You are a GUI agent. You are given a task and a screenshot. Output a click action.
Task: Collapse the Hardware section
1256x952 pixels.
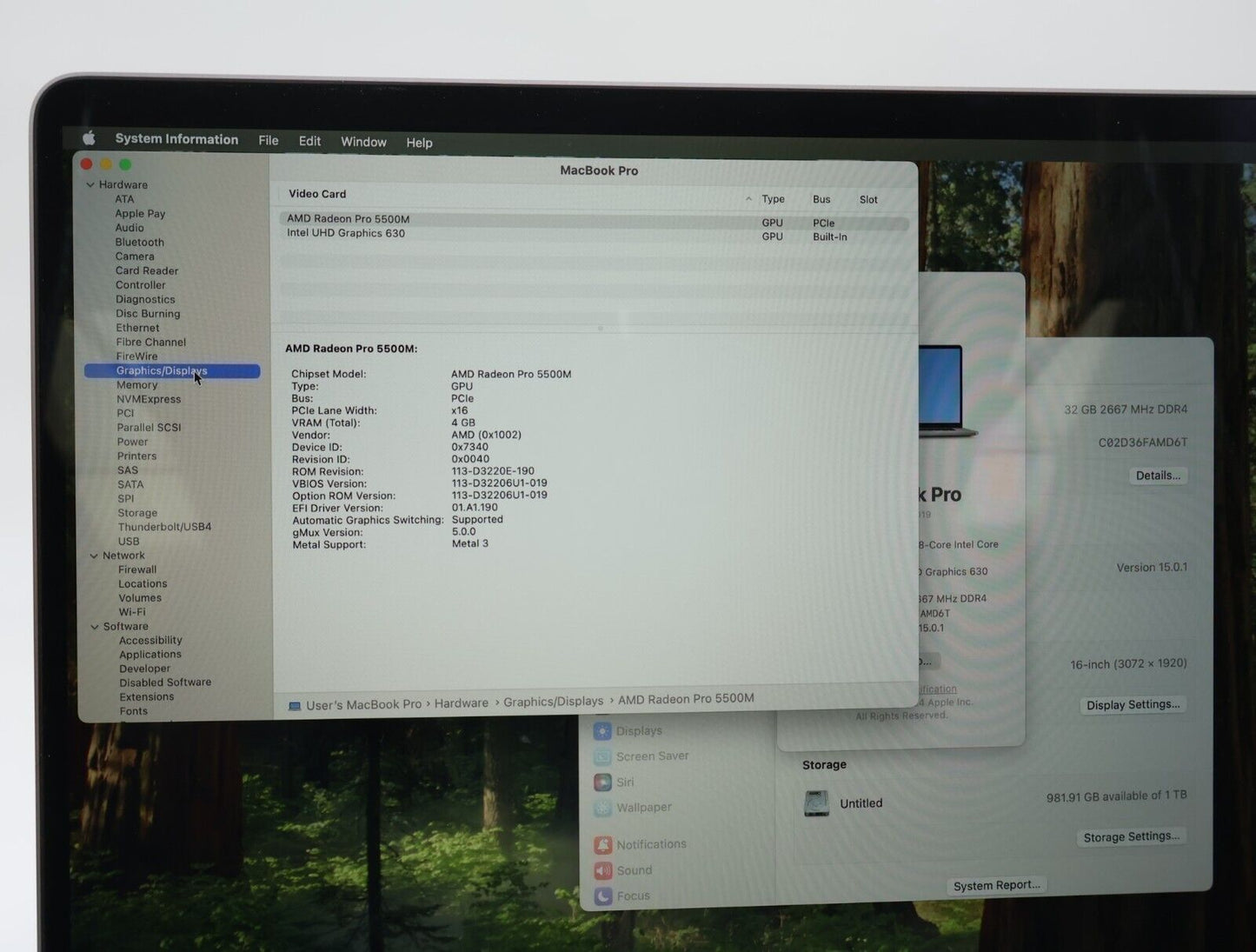90,185
